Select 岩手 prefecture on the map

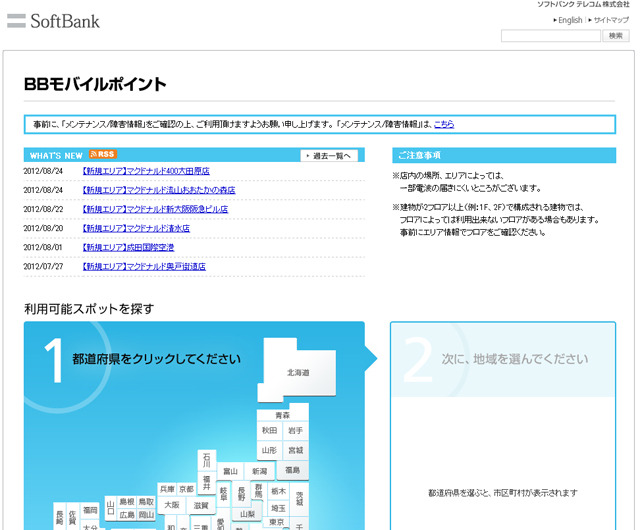tap(296, 430)
